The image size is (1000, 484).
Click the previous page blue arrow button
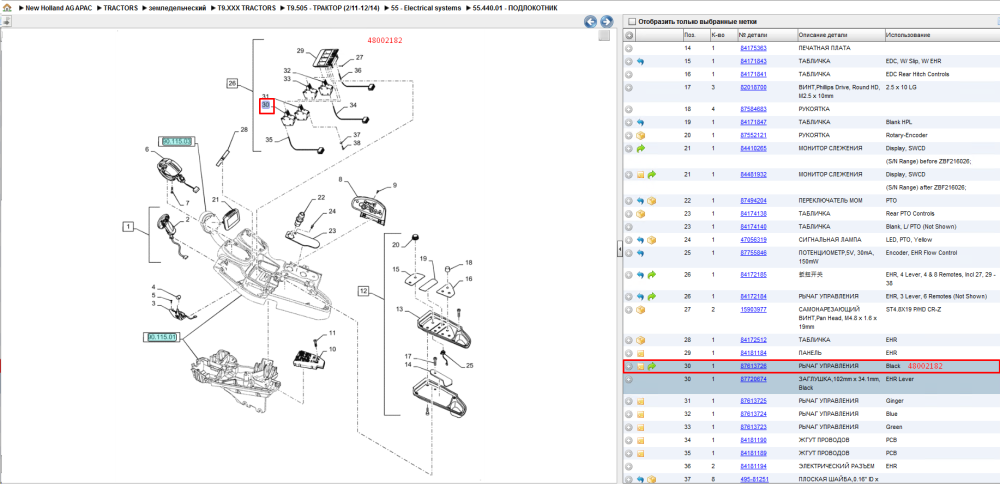tap(591, 22)
